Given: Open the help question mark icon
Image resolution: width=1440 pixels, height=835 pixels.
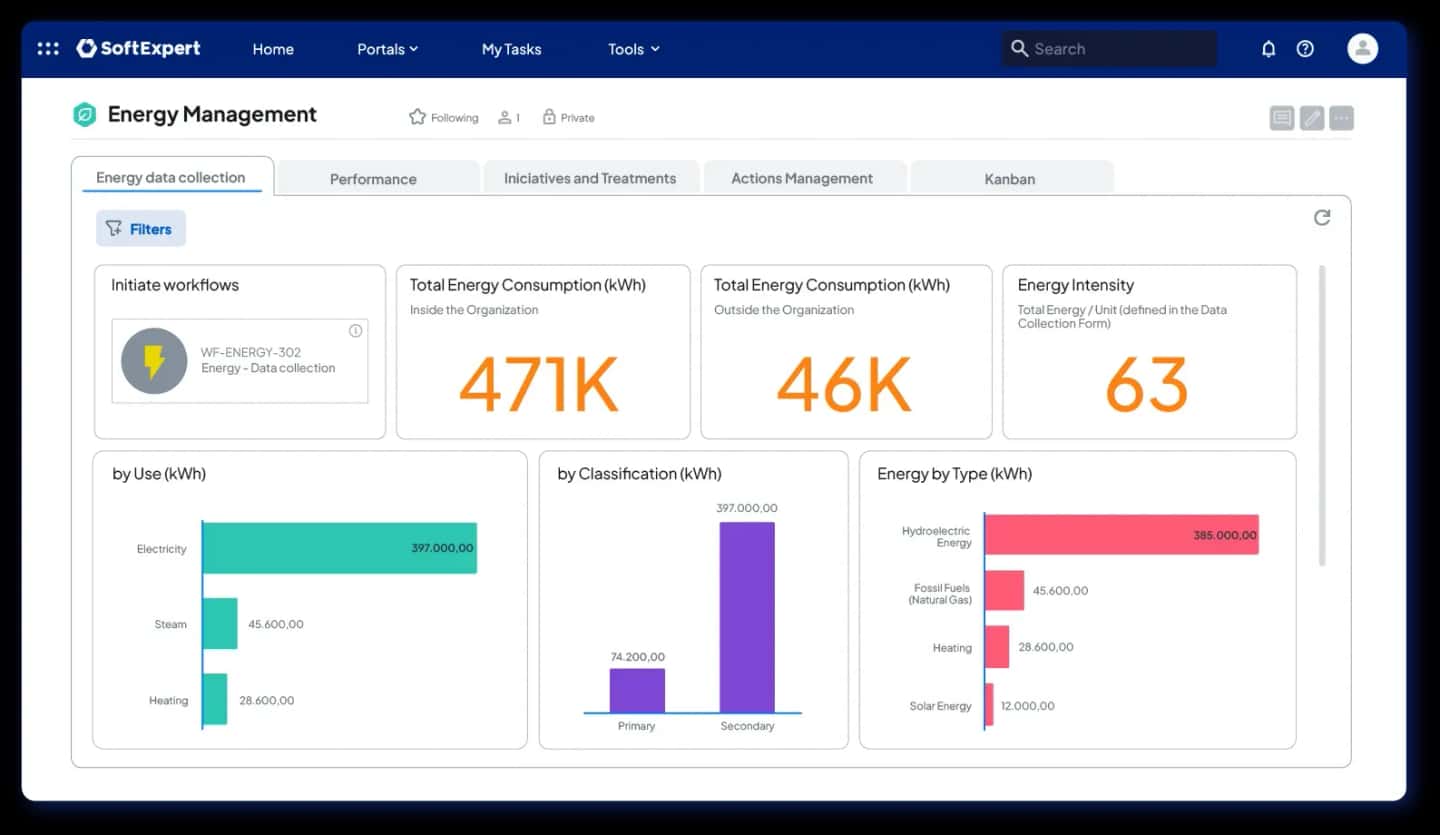Looking at the screenshot, I should pyautogui.click(x=1305, y=49).
